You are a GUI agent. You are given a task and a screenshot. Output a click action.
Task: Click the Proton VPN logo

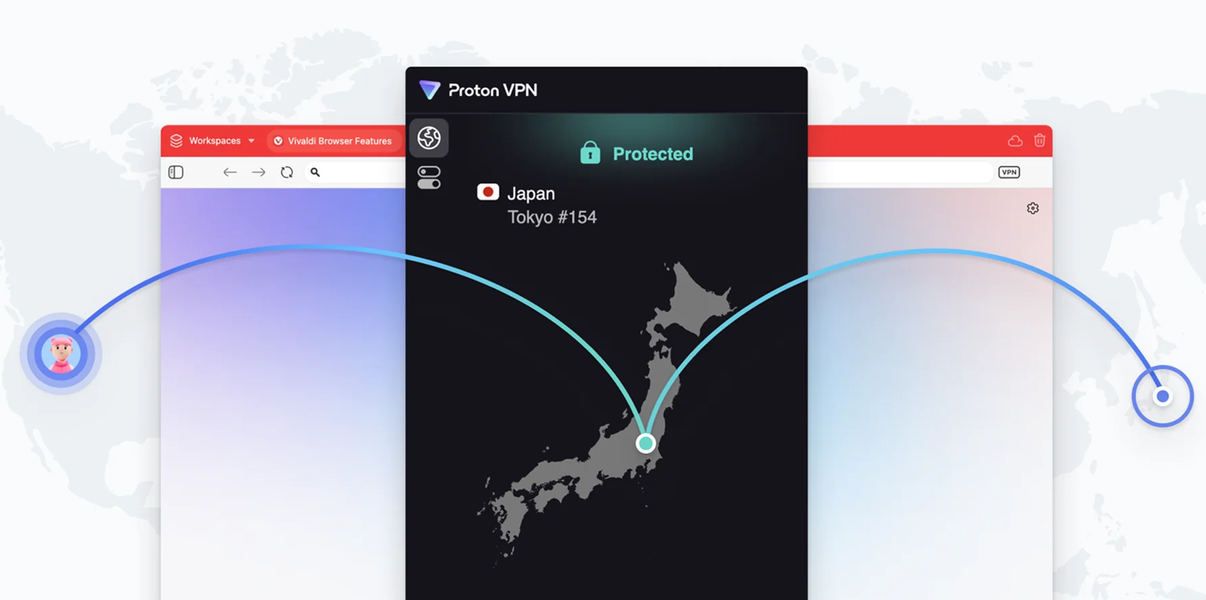pyautogui.click(x=429, y=90)
